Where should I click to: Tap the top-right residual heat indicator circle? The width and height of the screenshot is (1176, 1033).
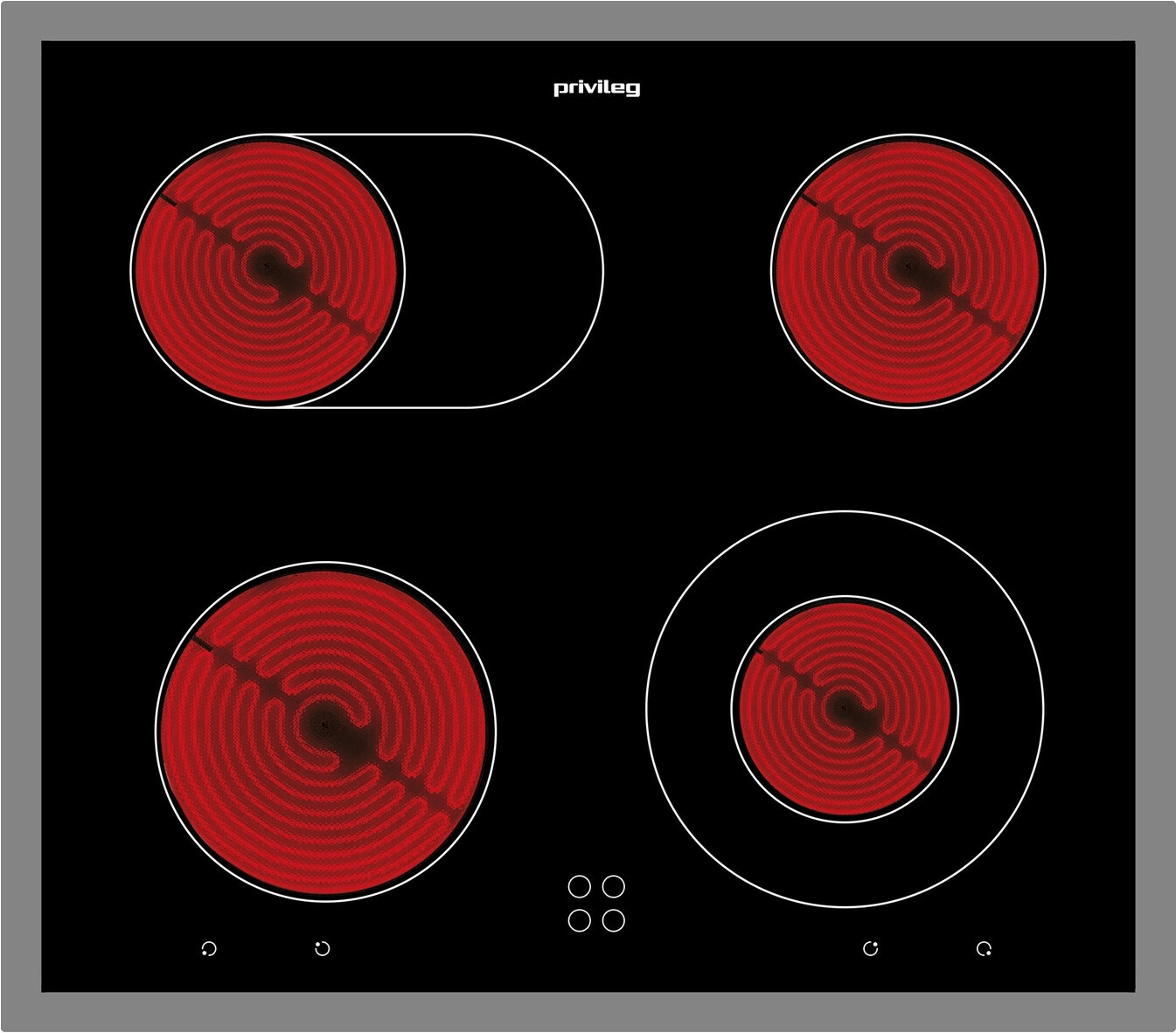coord(614,887)
